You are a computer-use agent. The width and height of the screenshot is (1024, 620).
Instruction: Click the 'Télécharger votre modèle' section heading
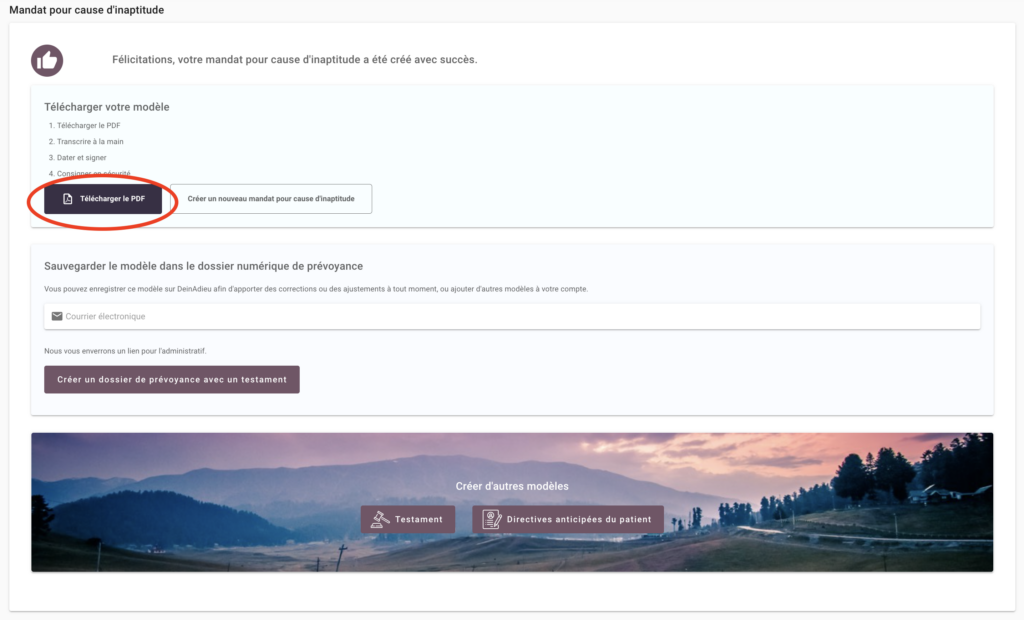(107, 107)
